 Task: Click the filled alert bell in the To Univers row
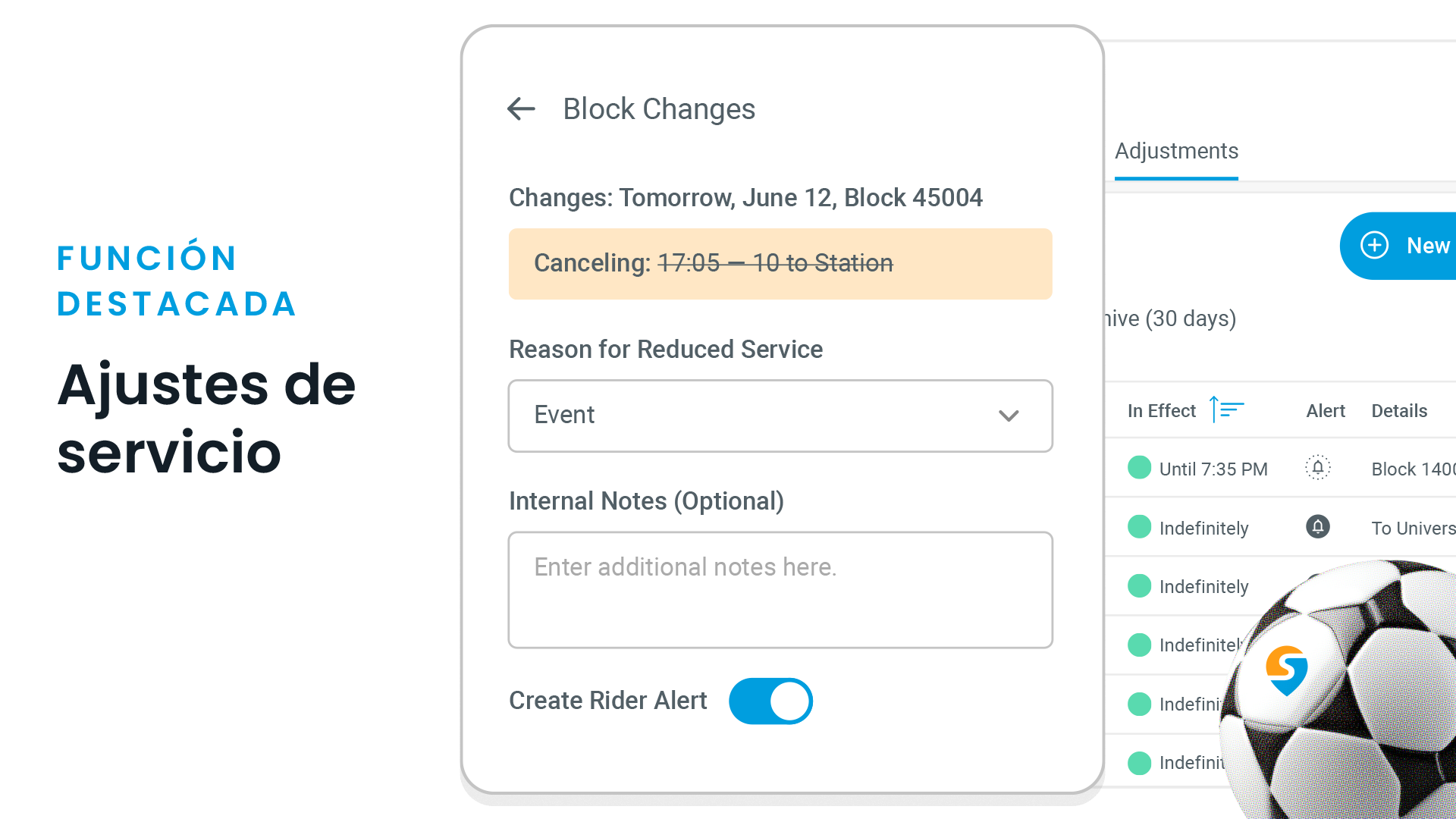1318,527
